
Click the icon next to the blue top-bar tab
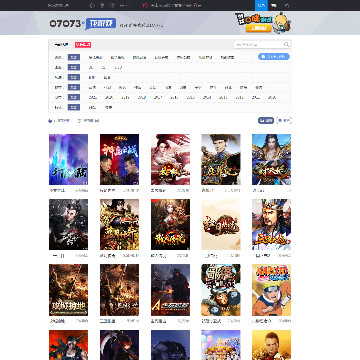[274, 5]
